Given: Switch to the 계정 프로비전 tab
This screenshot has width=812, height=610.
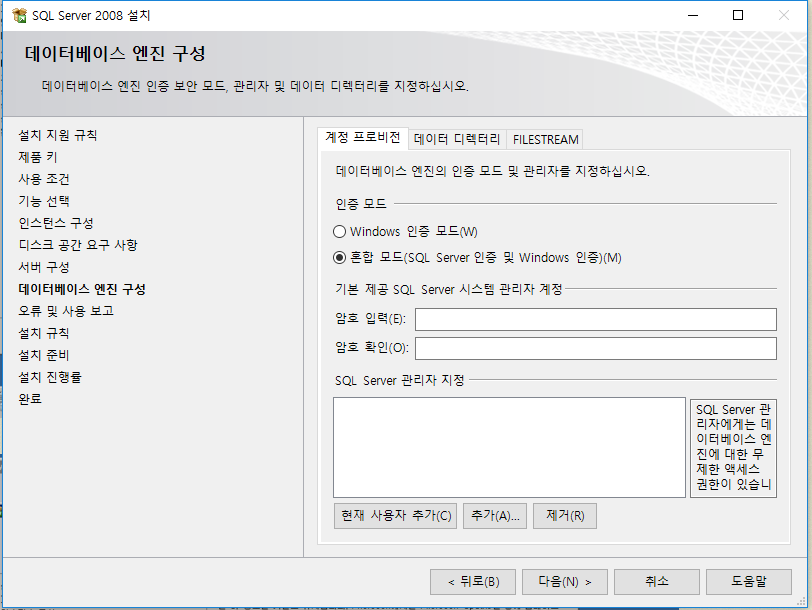Looking at the screenshot, I should point(362,138).
